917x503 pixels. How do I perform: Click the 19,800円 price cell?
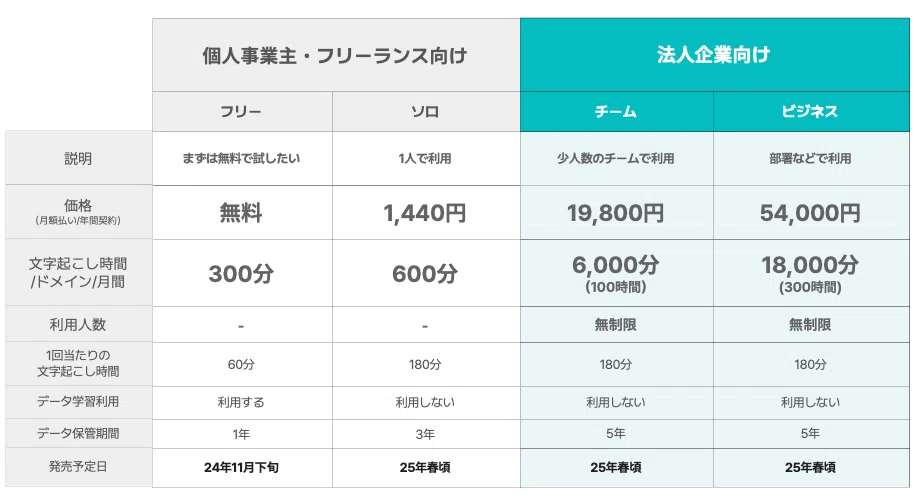[616, 212]
